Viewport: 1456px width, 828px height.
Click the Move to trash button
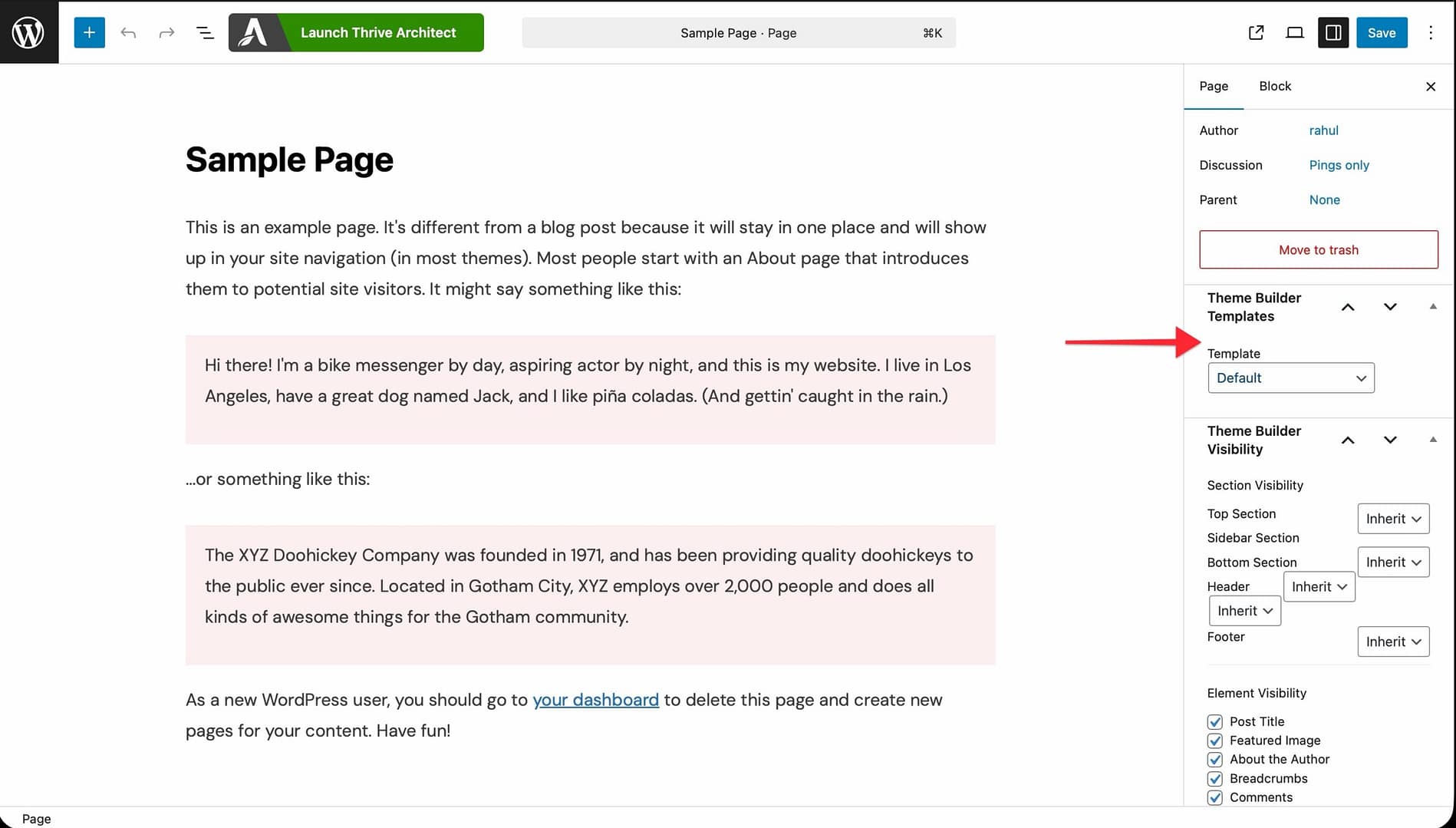pos(1318,249)
